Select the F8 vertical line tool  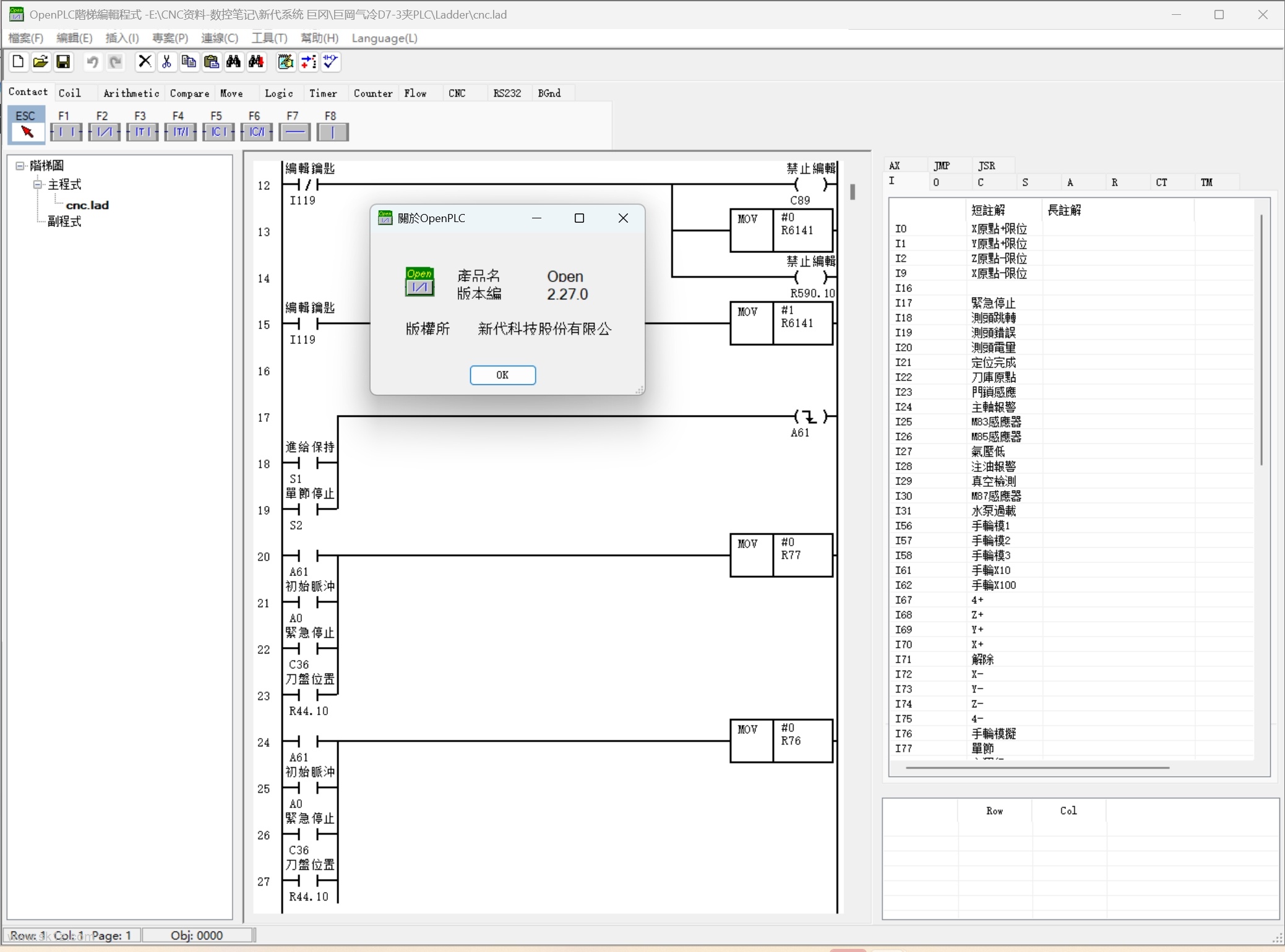click(332, 131)
